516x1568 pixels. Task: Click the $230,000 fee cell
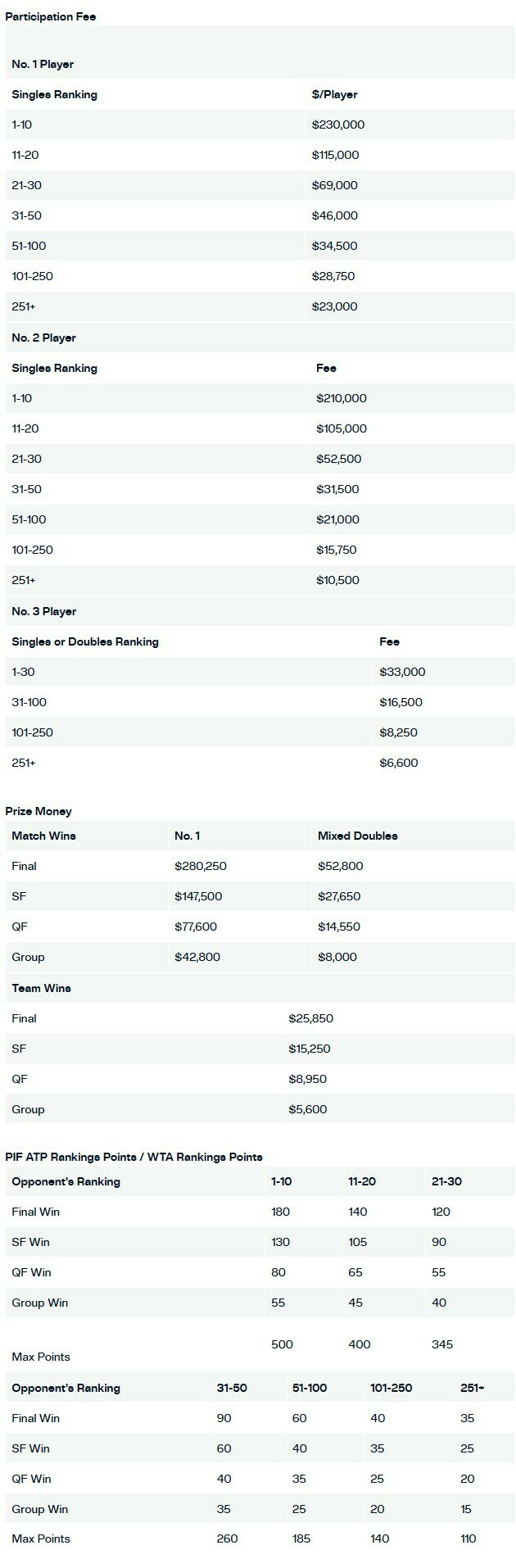click(337, 125)
